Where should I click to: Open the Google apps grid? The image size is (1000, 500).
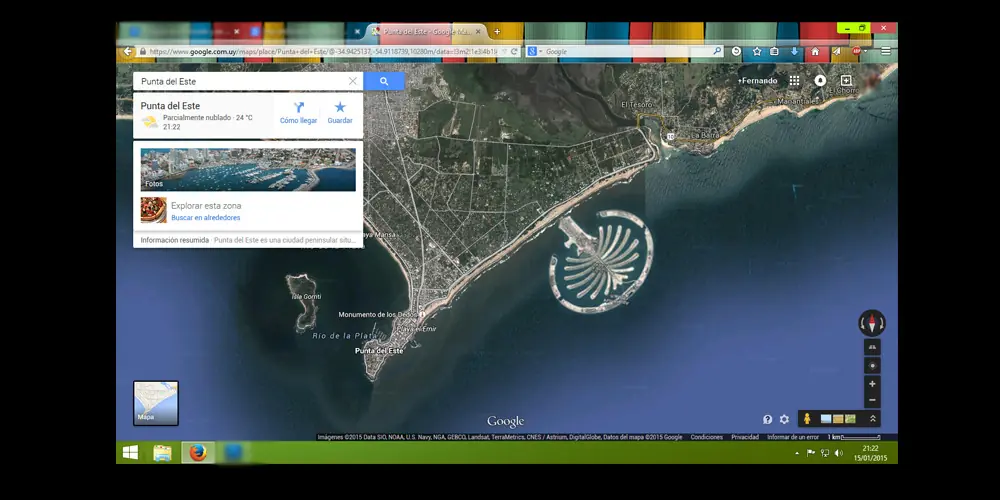pos(795,80)
